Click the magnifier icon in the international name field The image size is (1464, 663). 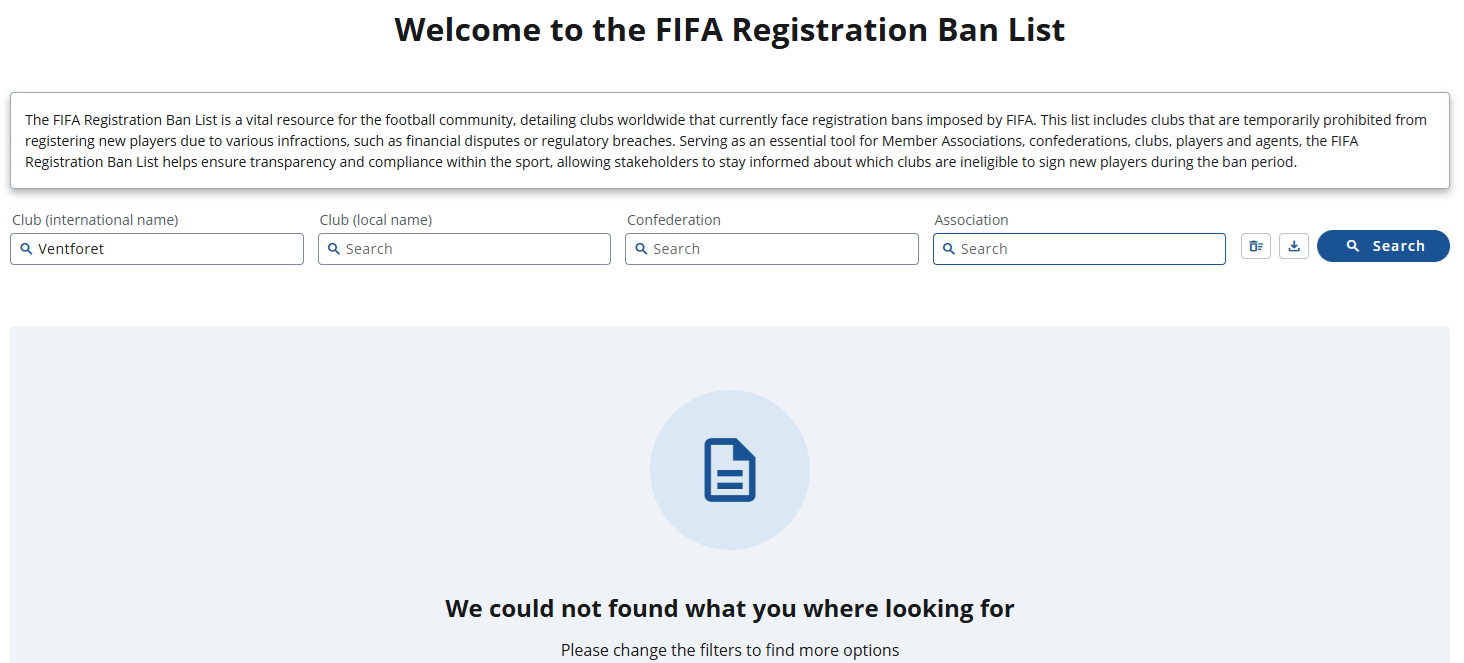[27, 249]
